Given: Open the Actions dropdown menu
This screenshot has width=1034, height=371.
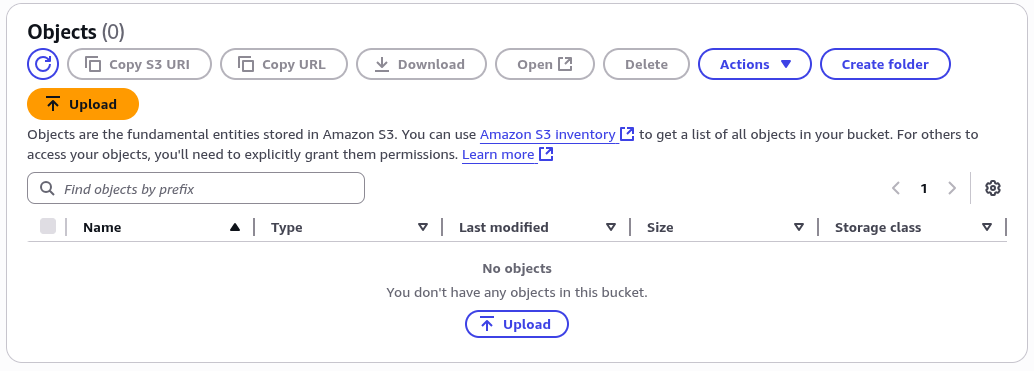Looking at the screenshot, I should 754,64.
